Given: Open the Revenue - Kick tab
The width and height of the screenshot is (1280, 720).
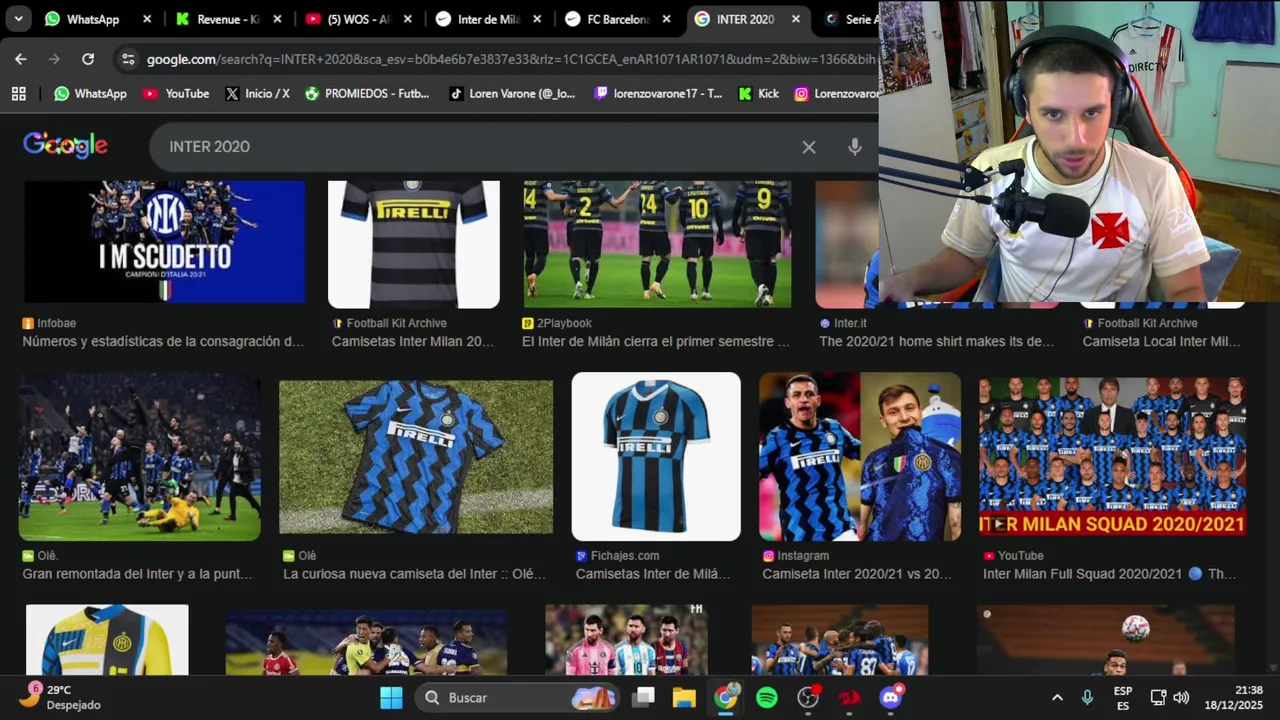Looking at the screenshot, I should 228,19.
